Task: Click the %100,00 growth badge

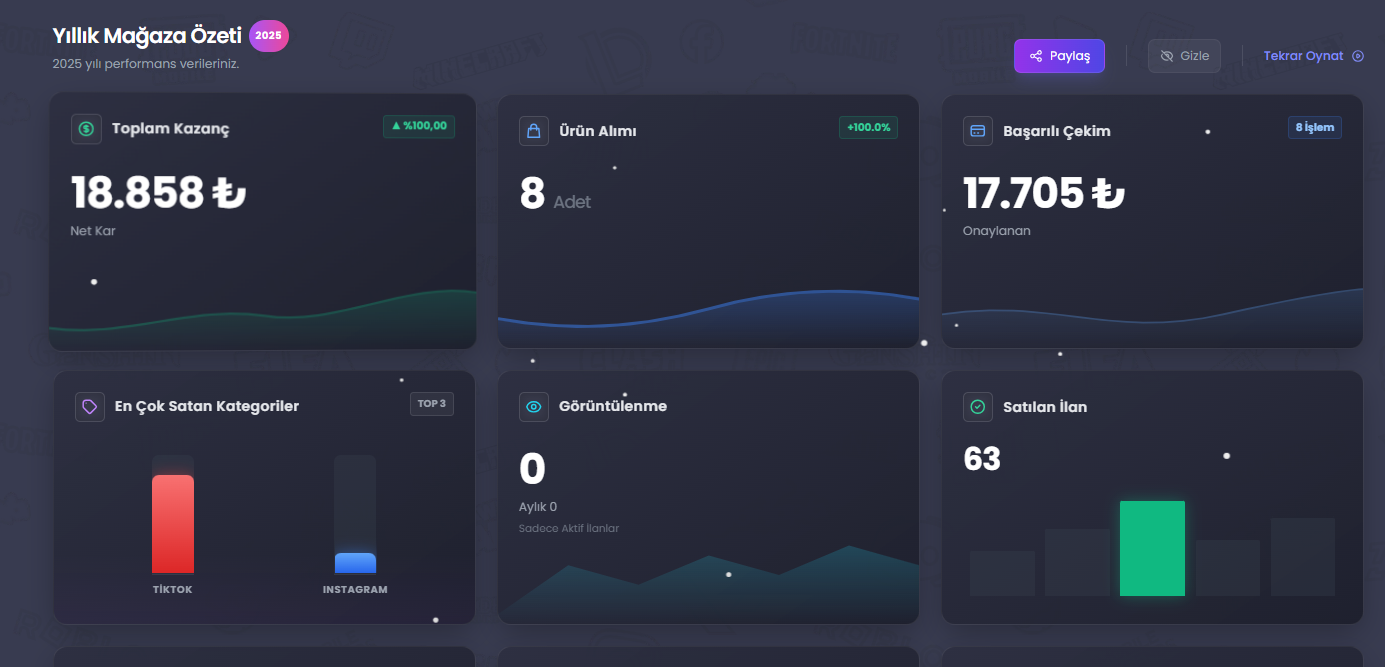Action: [x=419, y=126]
